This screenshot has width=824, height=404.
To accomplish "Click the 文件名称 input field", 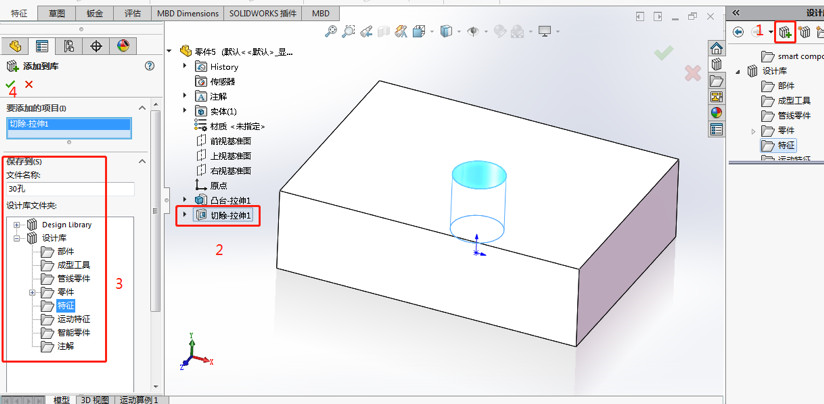I will tap(70, 188).
